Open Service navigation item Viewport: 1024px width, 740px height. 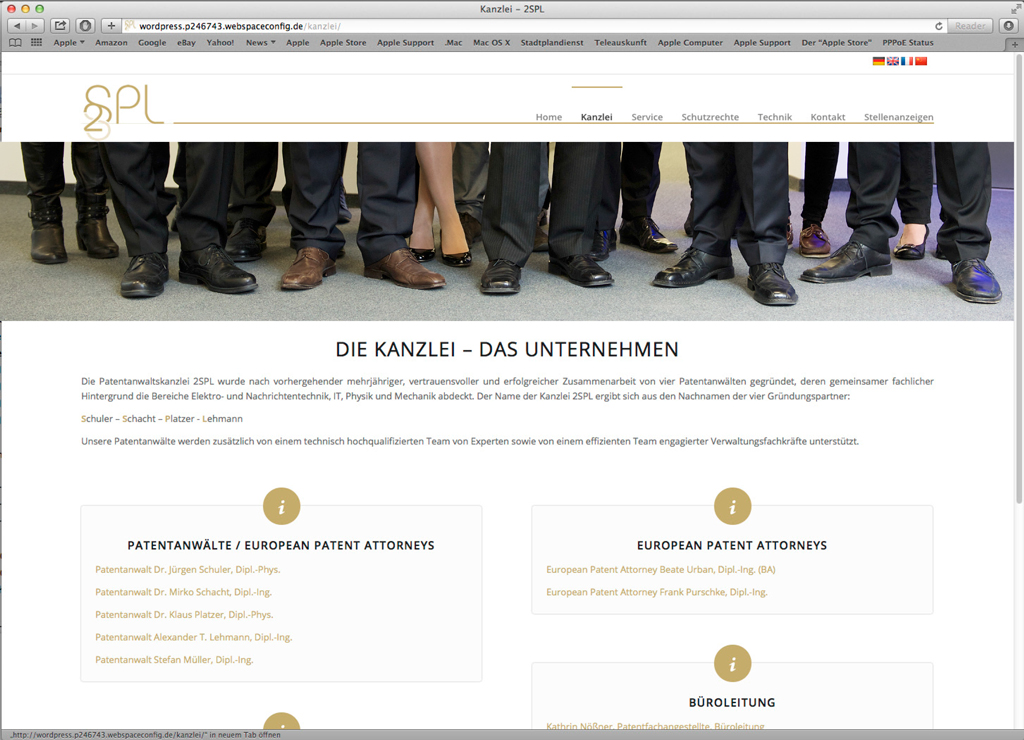[647, 117]
